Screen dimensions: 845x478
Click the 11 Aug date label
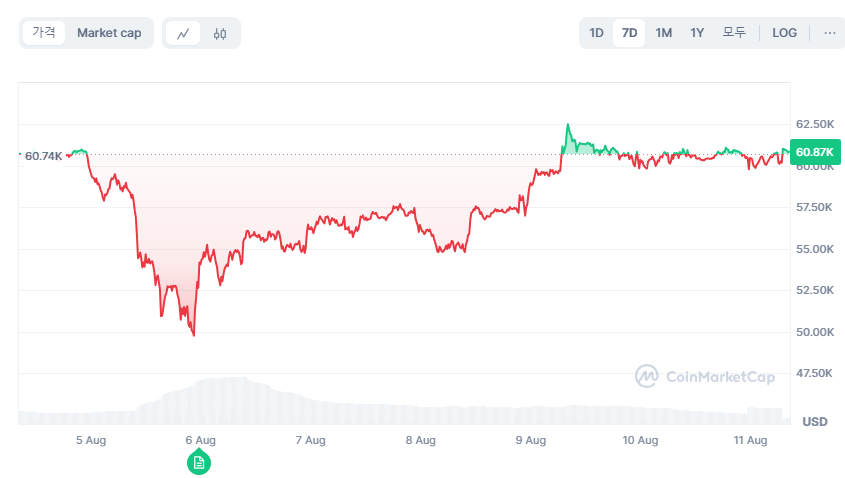749,440
